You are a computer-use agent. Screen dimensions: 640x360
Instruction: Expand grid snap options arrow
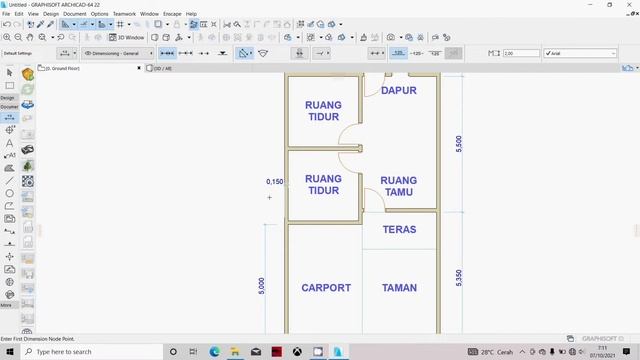point(129,24)
